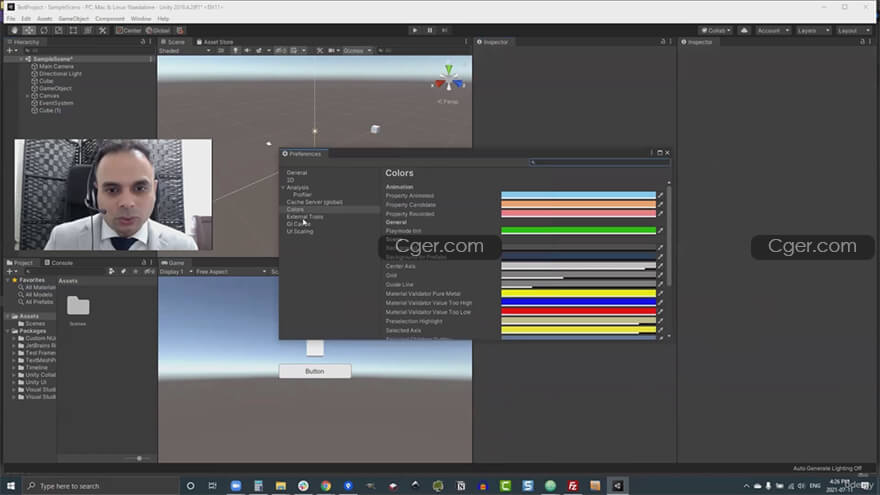This screenshot has width=880, height=495.
Task: Open the Window menu
Action: [x=141, y=19]
